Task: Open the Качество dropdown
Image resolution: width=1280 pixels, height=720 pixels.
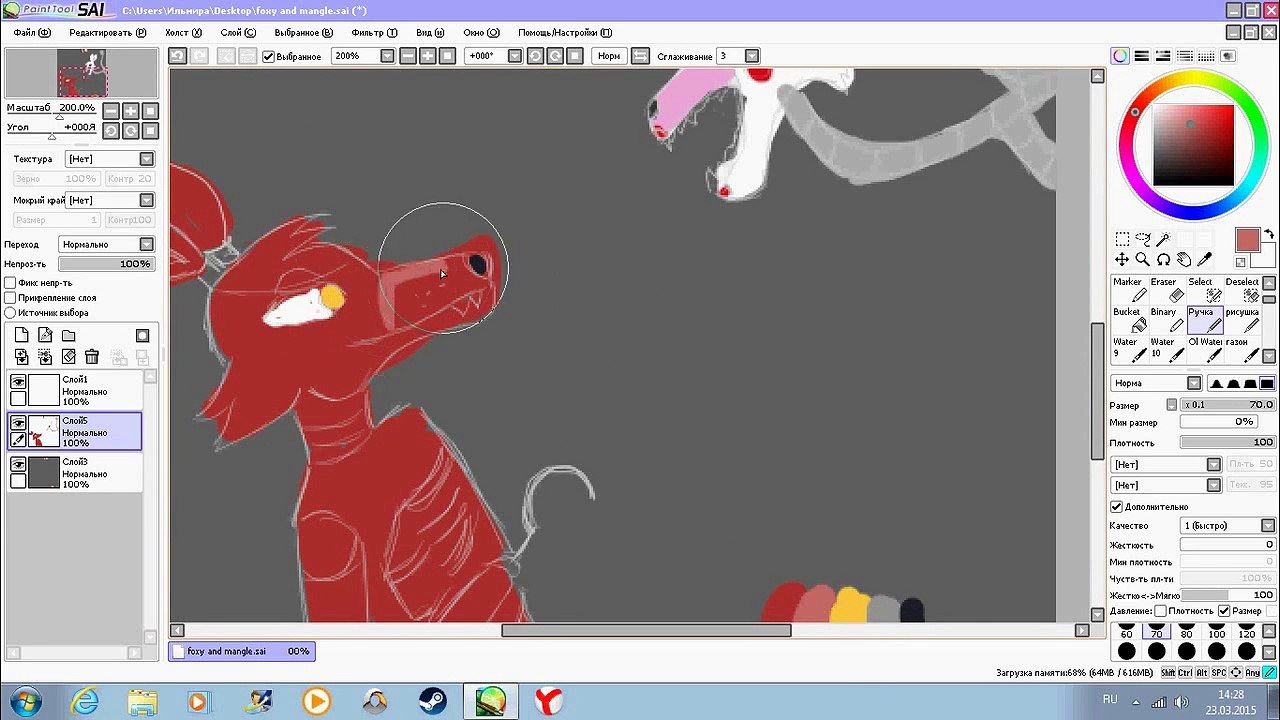Action: 1227,526
